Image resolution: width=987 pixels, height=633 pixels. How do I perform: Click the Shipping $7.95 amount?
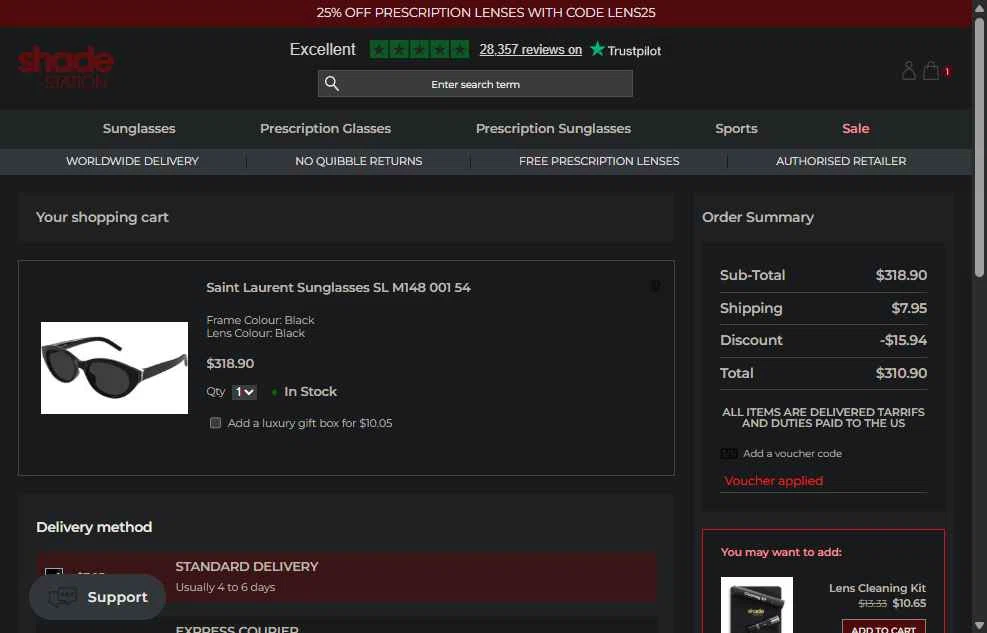tap(909, 308)
